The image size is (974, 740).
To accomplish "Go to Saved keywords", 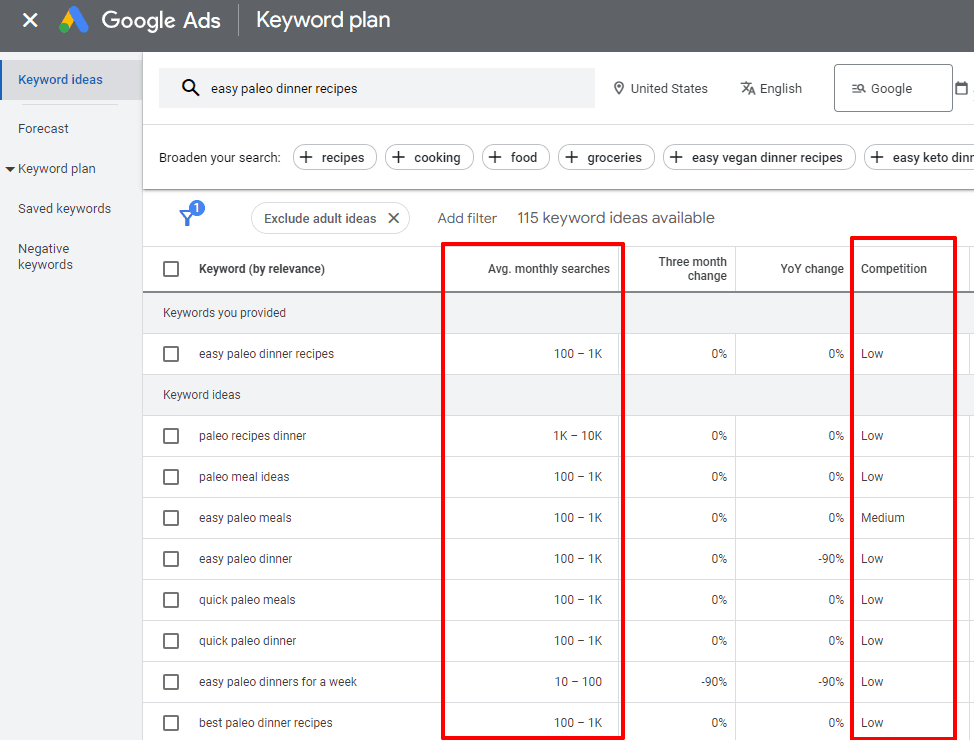I will (x=64, y=209).
